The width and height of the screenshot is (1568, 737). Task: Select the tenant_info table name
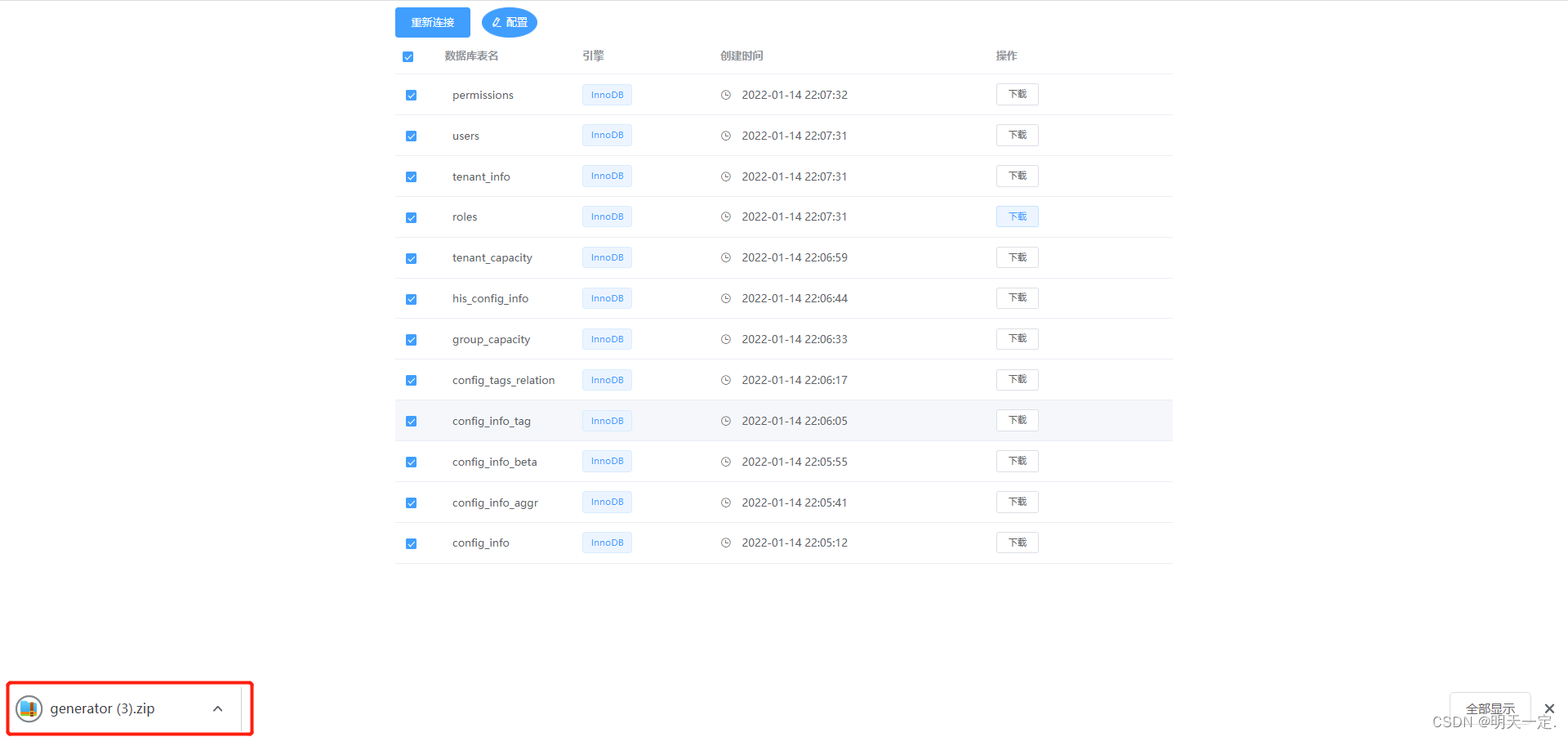click(481, 176)
